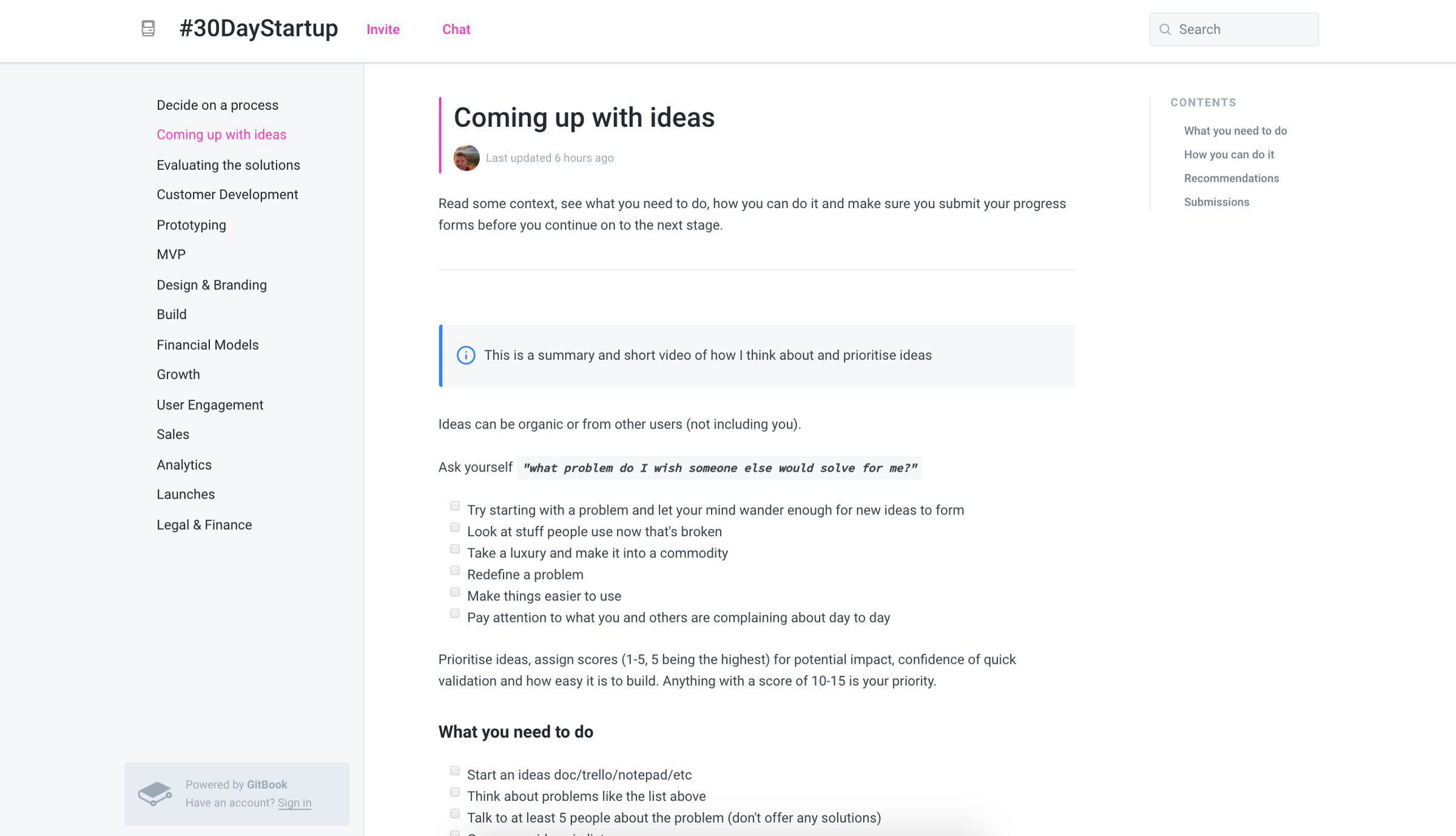Click the book icon beside #30DayStartup title

click(x=148, y=29)
